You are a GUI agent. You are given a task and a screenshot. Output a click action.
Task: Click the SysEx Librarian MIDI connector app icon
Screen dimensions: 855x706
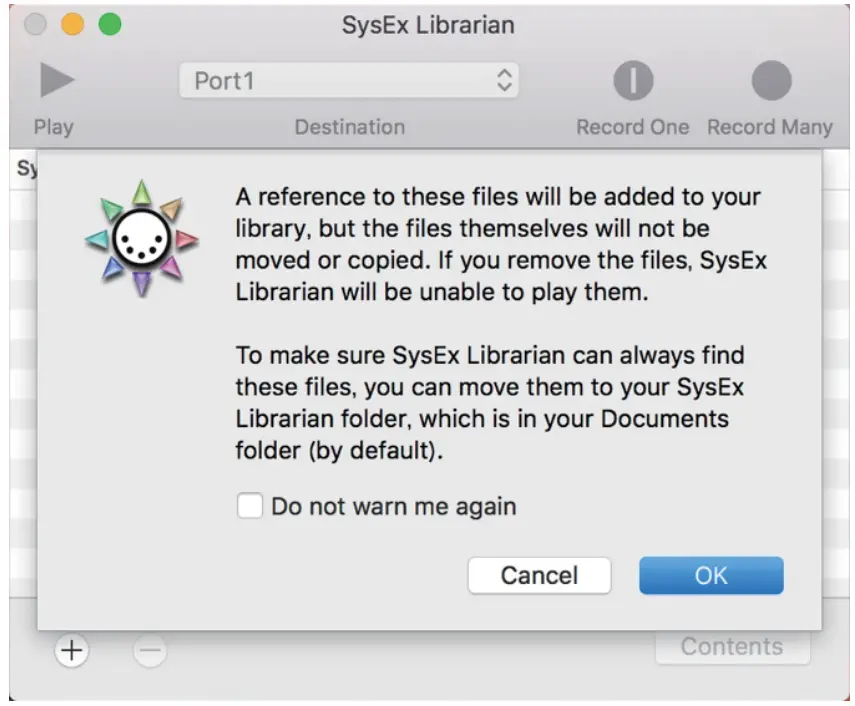tap(142, 239)
